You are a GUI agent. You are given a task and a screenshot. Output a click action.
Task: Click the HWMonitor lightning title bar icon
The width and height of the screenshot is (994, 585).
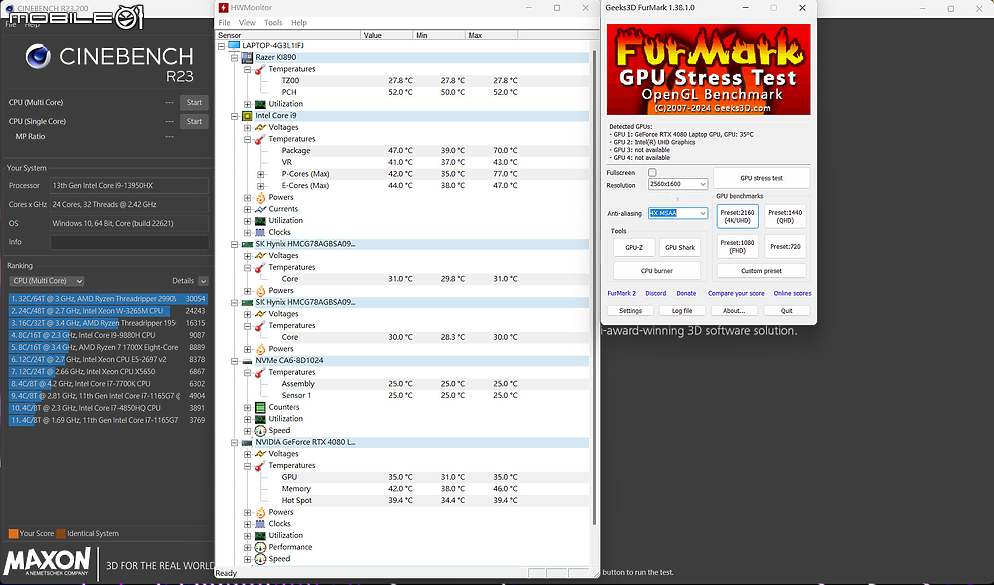[x=223, y=8]
